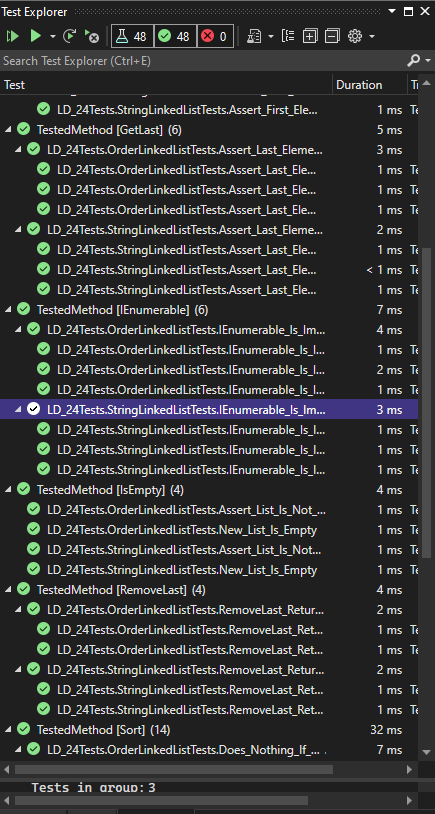
Task: Select StringLinkedListTests.New_List_Is_Empty test
Action: [182, 569]
